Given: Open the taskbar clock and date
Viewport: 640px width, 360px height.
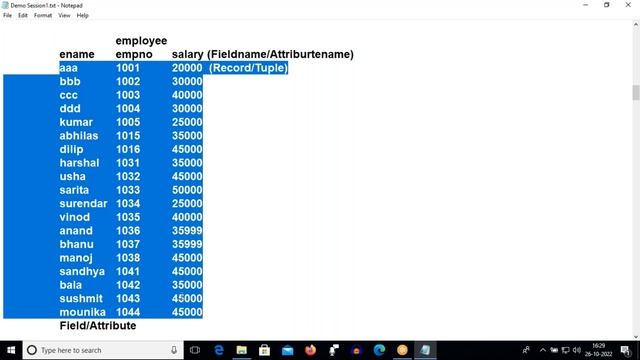Looking at the screenshot, I should pos(598,350).
